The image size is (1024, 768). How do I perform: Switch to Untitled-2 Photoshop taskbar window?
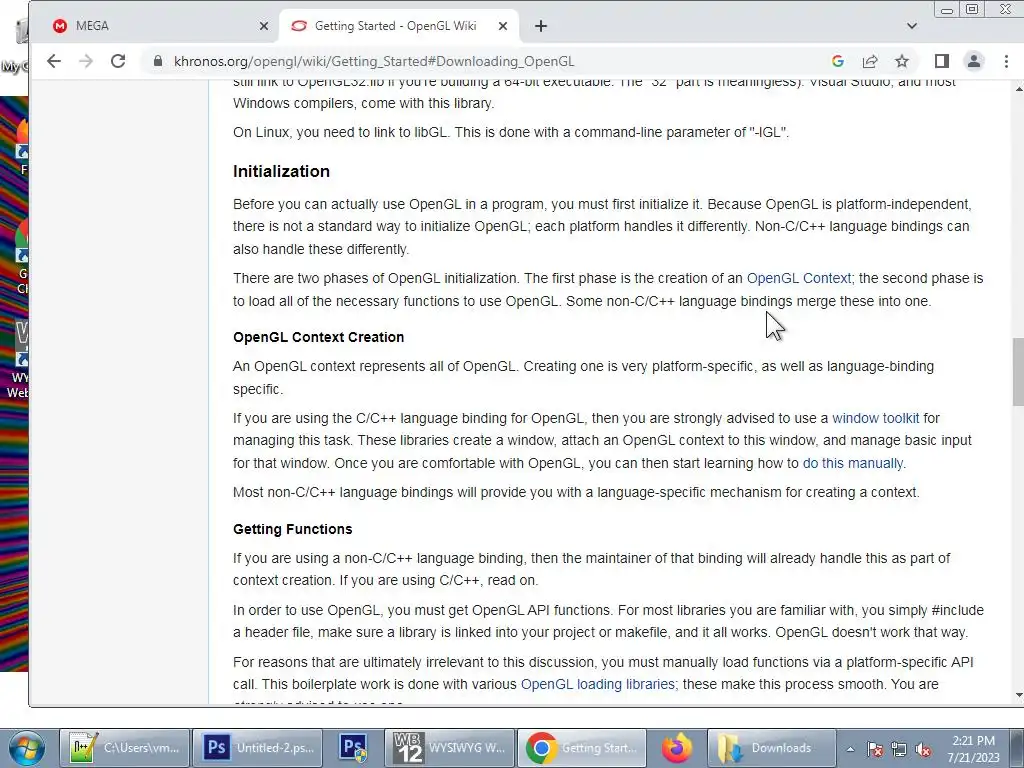tap(259, 748)
